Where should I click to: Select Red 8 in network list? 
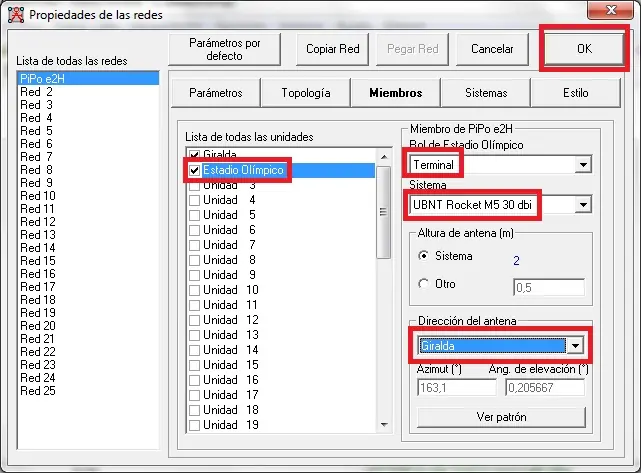[88, 170]
